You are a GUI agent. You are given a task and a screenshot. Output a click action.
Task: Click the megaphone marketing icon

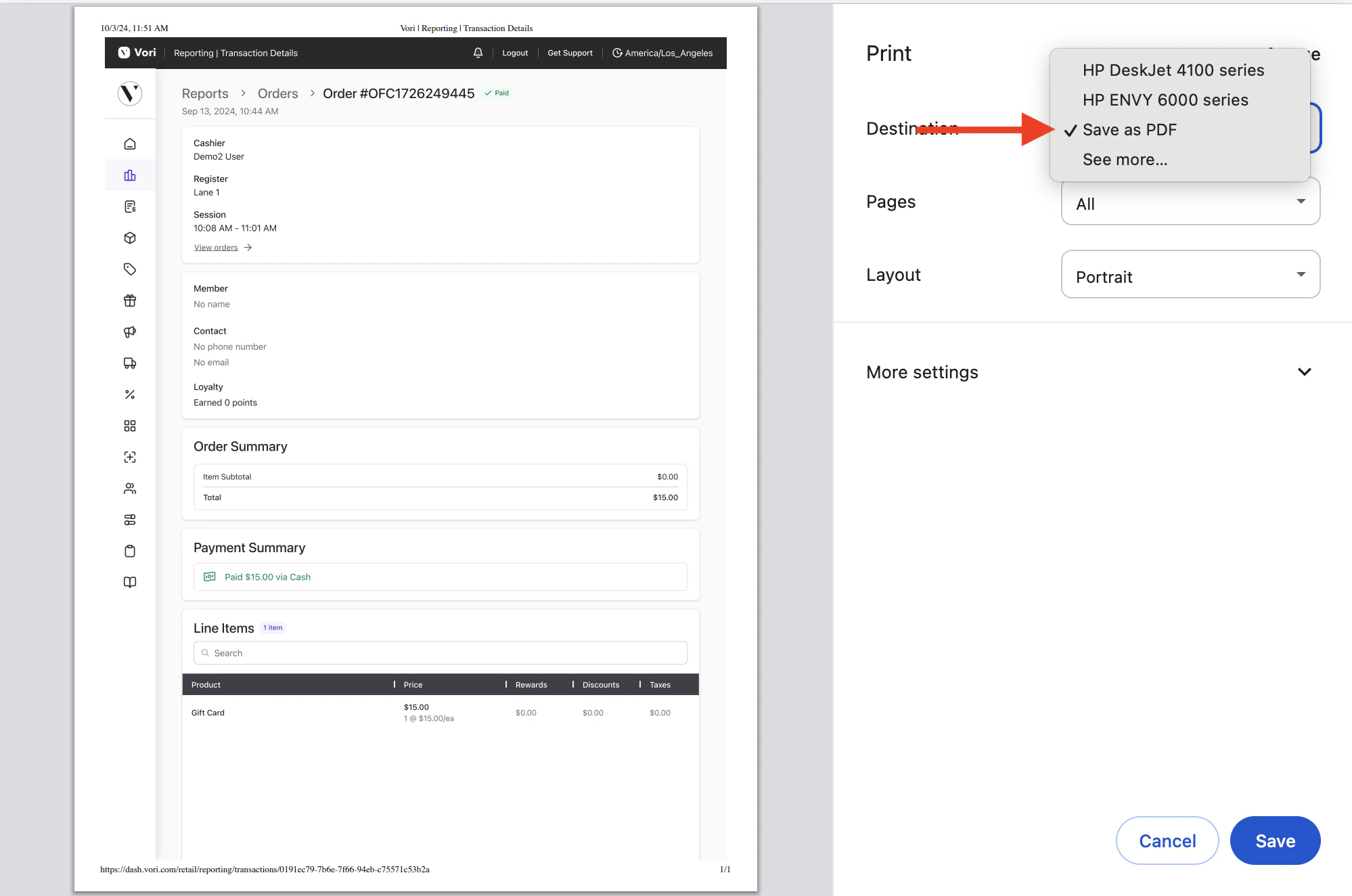tap(130, 332)
